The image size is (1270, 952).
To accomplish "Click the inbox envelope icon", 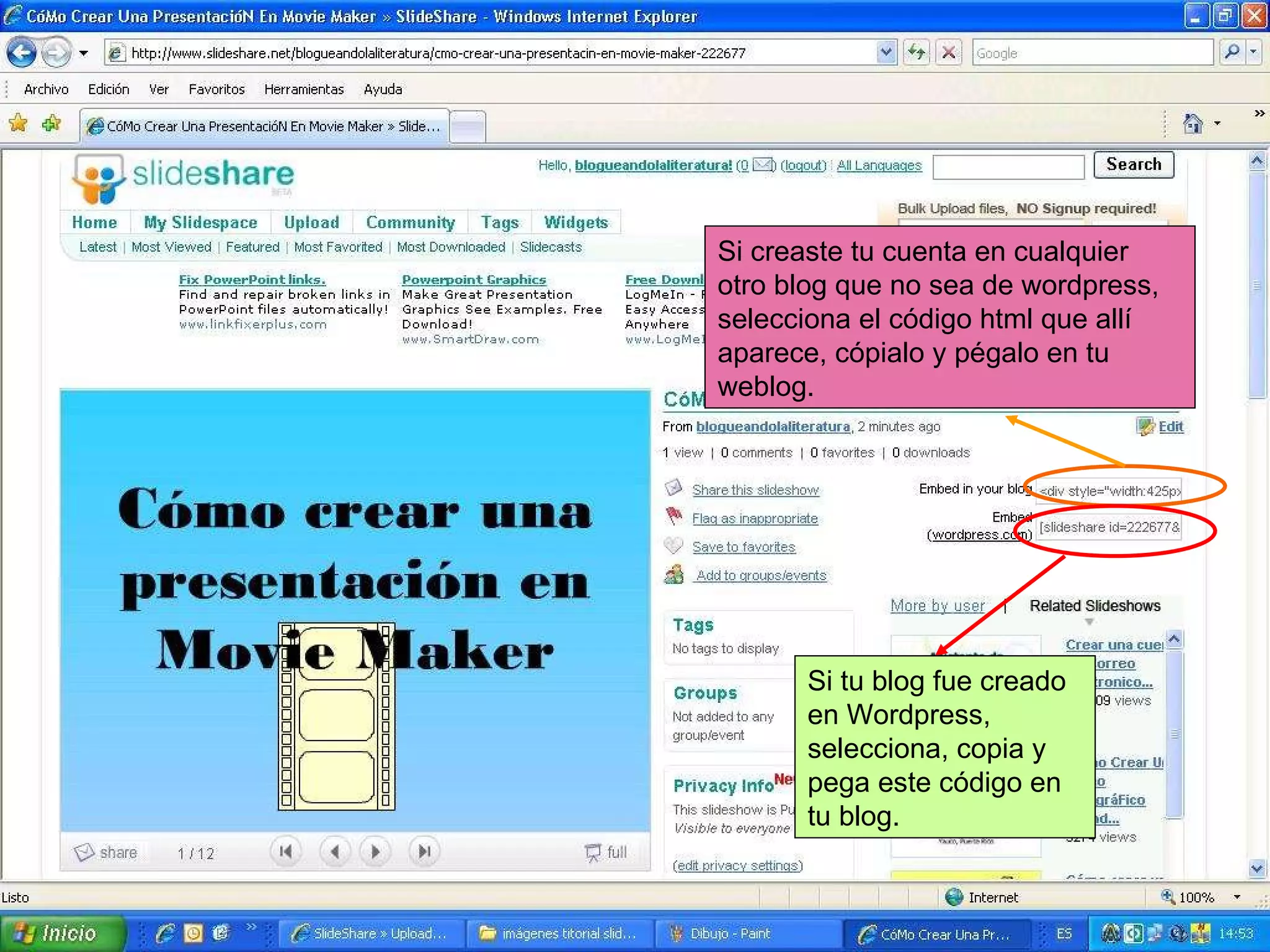I will (x=762, y=165).
